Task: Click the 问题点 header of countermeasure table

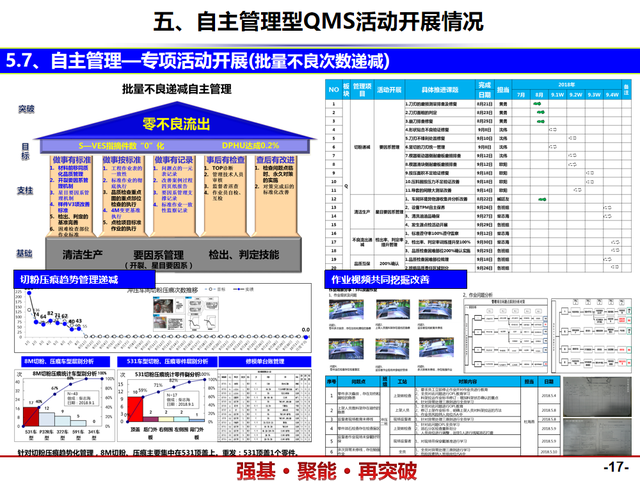Action: [x=359, y=381]
